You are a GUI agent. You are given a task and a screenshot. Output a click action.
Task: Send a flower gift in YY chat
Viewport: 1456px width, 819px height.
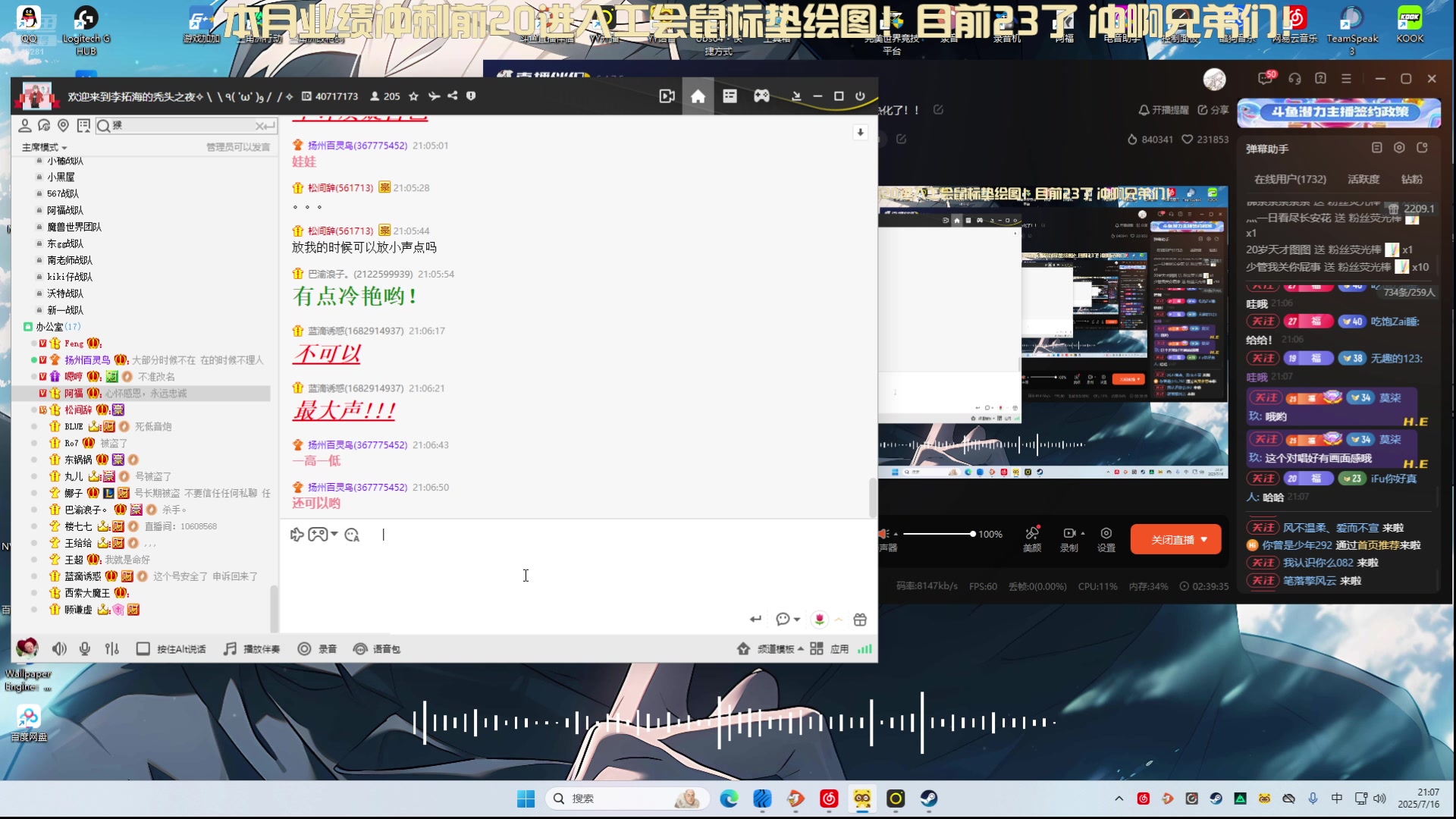click(x=820, y=620)
